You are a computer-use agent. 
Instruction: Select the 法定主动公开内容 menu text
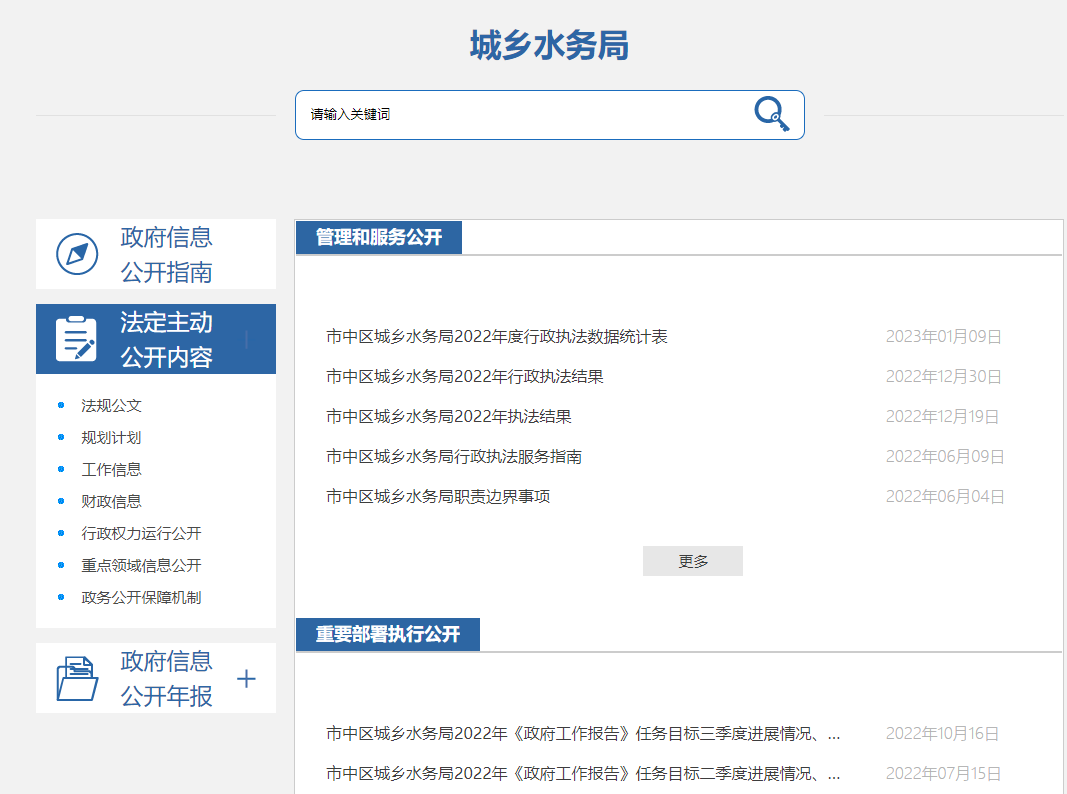(167, 340)
